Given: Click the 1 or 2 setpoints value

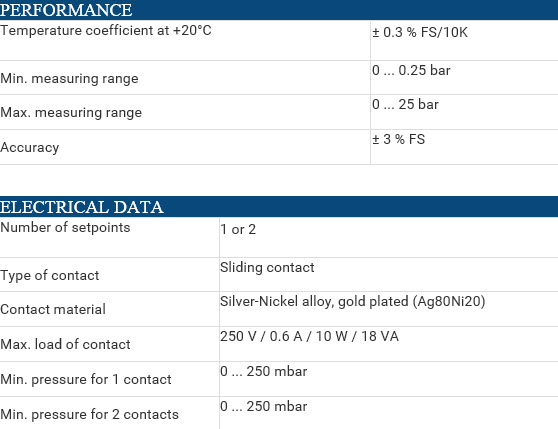Looking at the screenshot, I should click(238, 229).
